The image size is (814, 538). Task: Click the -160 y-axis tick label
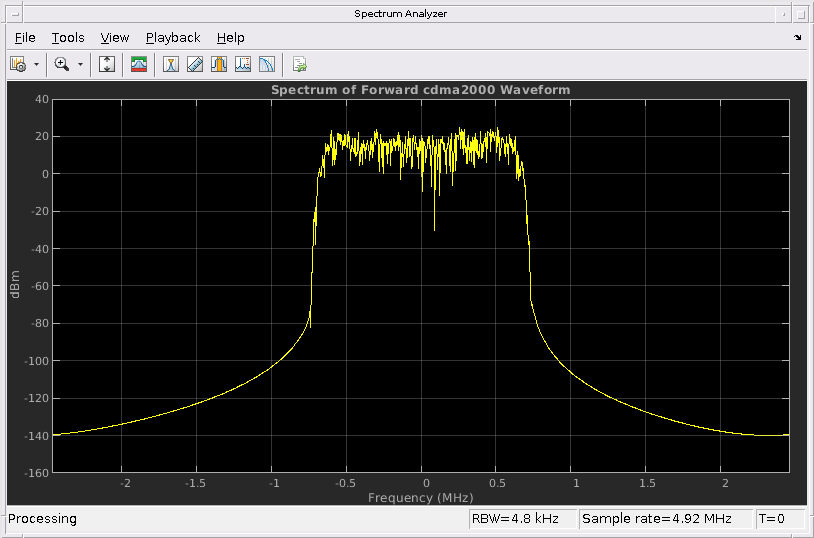[x=36, y=473]
